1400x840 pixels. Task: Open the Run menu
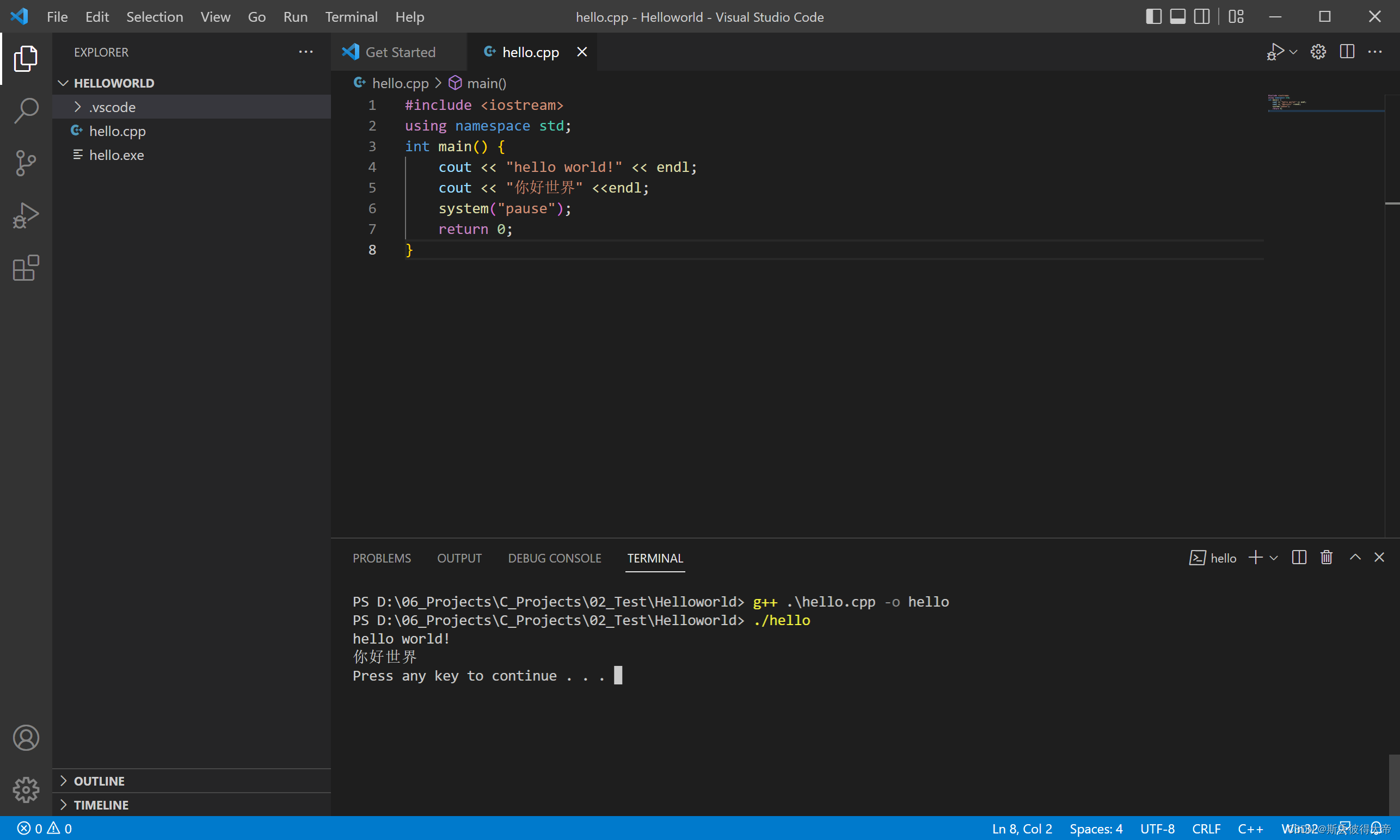click(x=295, y=16)
